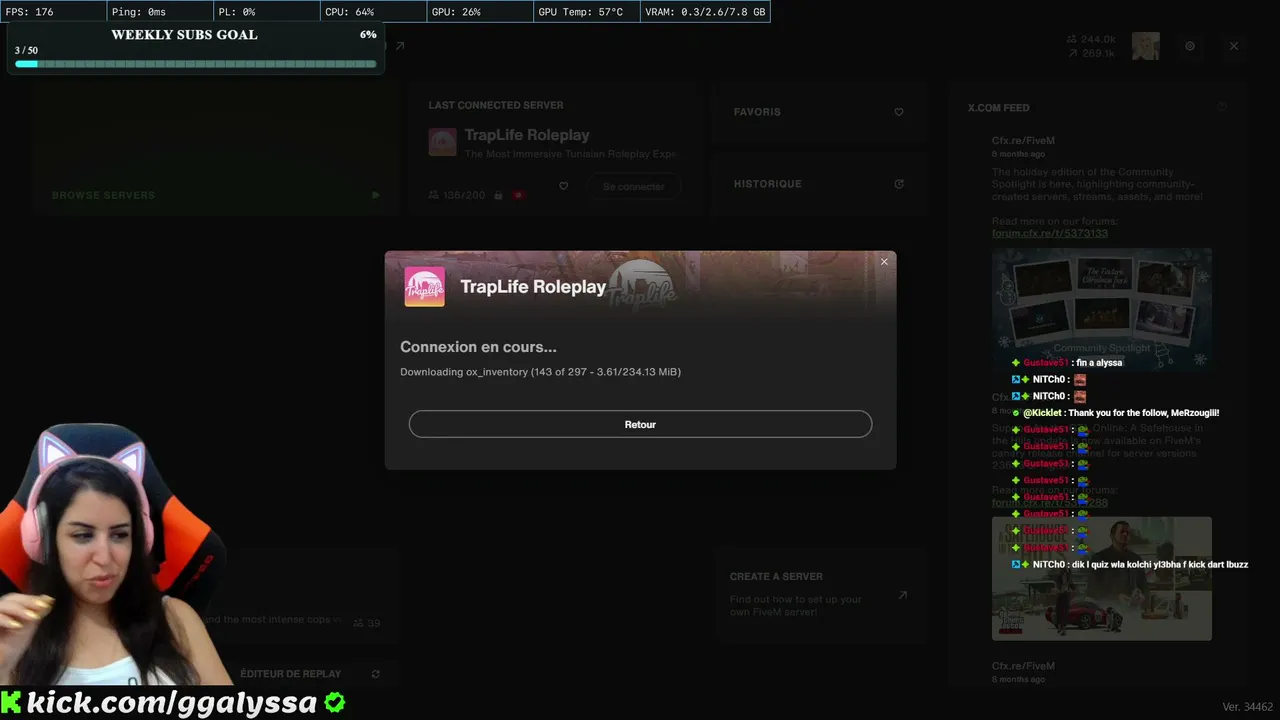Screen dimensions: 1280x720
Task: Open the forum.cfx.re/t/5373133 link
Action: 1049,234
